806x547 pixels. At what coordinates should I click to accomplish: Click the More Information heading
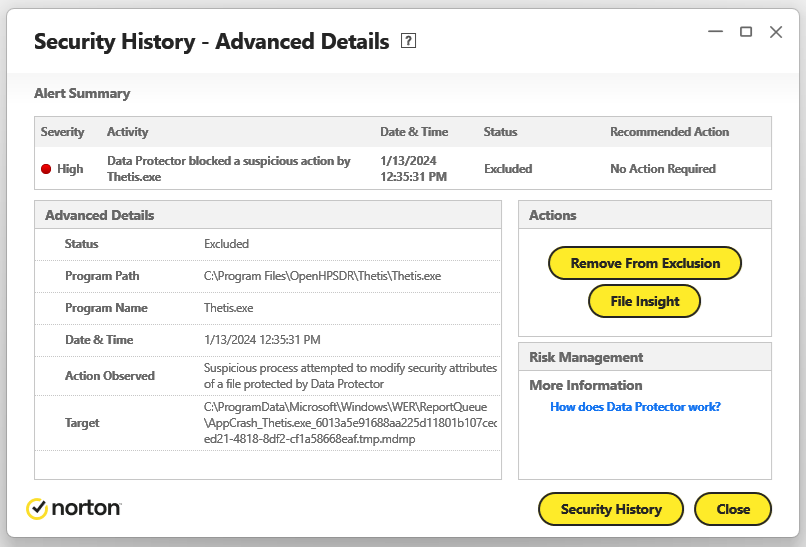[x=585, y=385]
